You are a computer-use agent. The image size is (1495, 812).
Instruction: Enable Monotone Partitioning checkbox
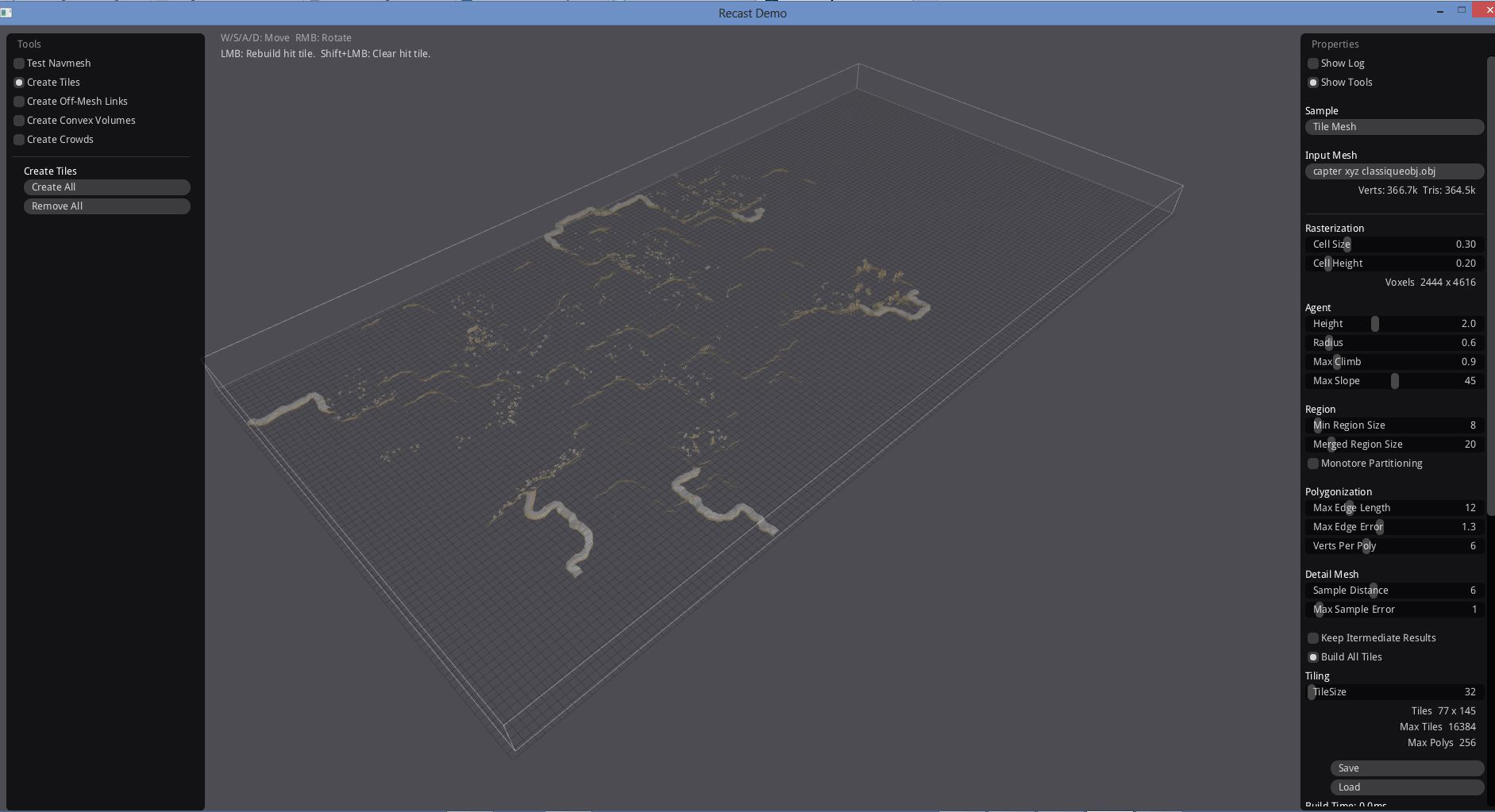coord(1313,464)
